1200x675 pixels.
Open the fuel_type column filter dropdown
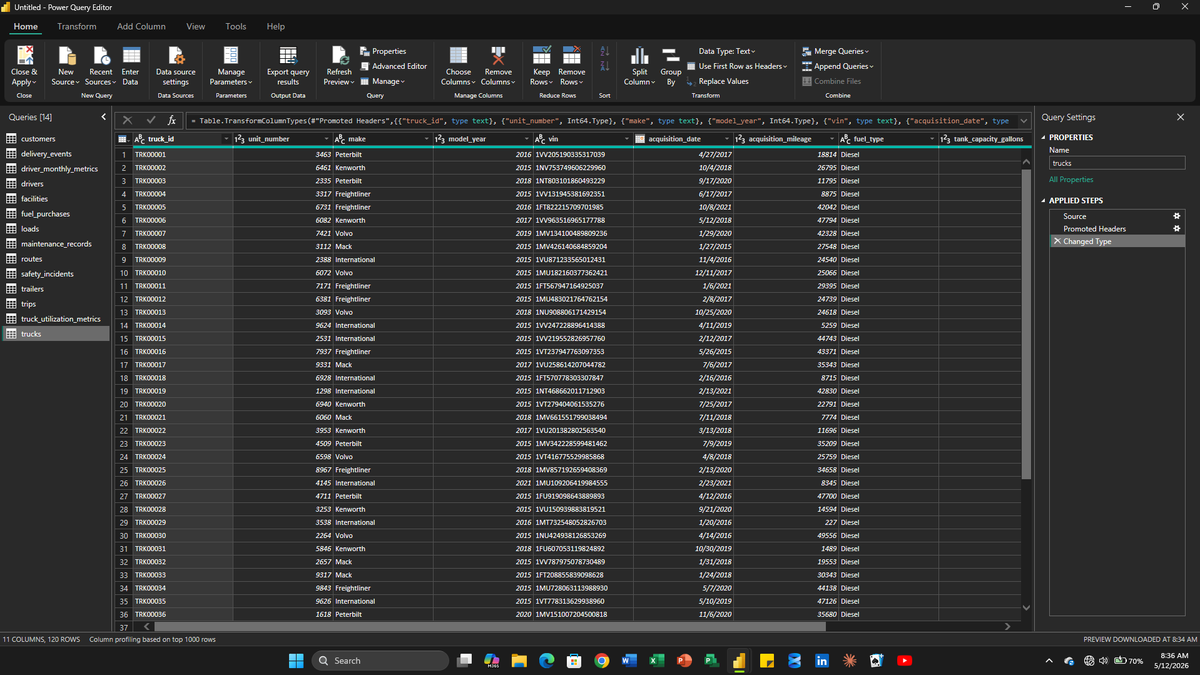[933, 139]
